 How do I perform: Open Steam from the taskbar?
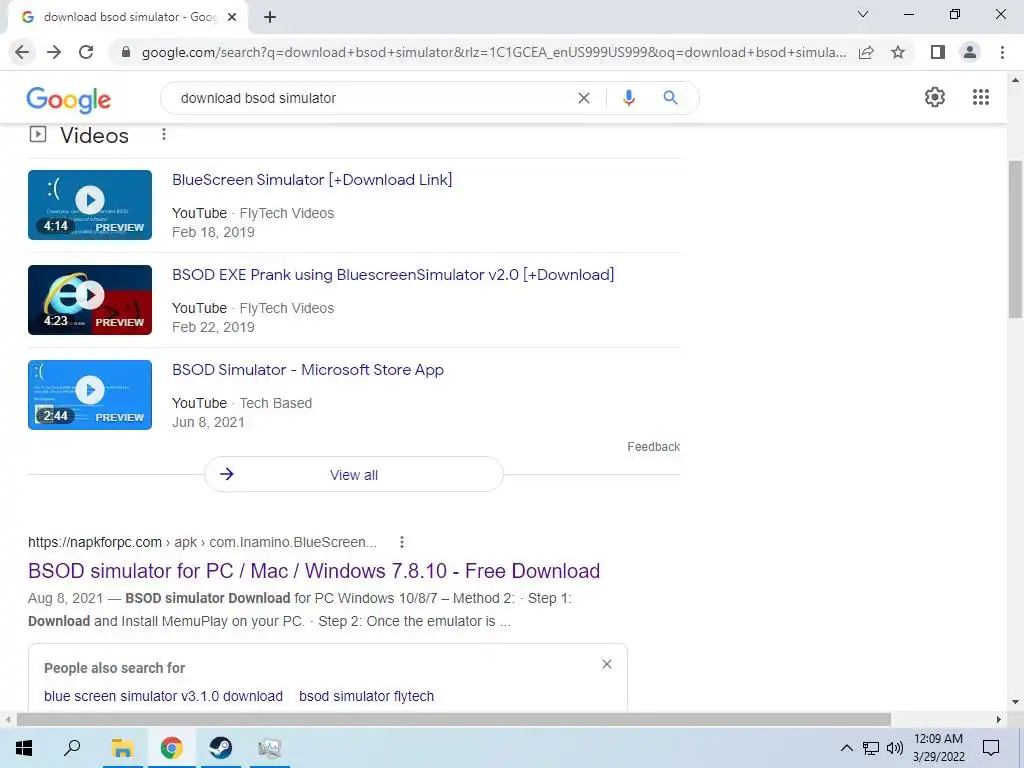(x=221, y=748)
